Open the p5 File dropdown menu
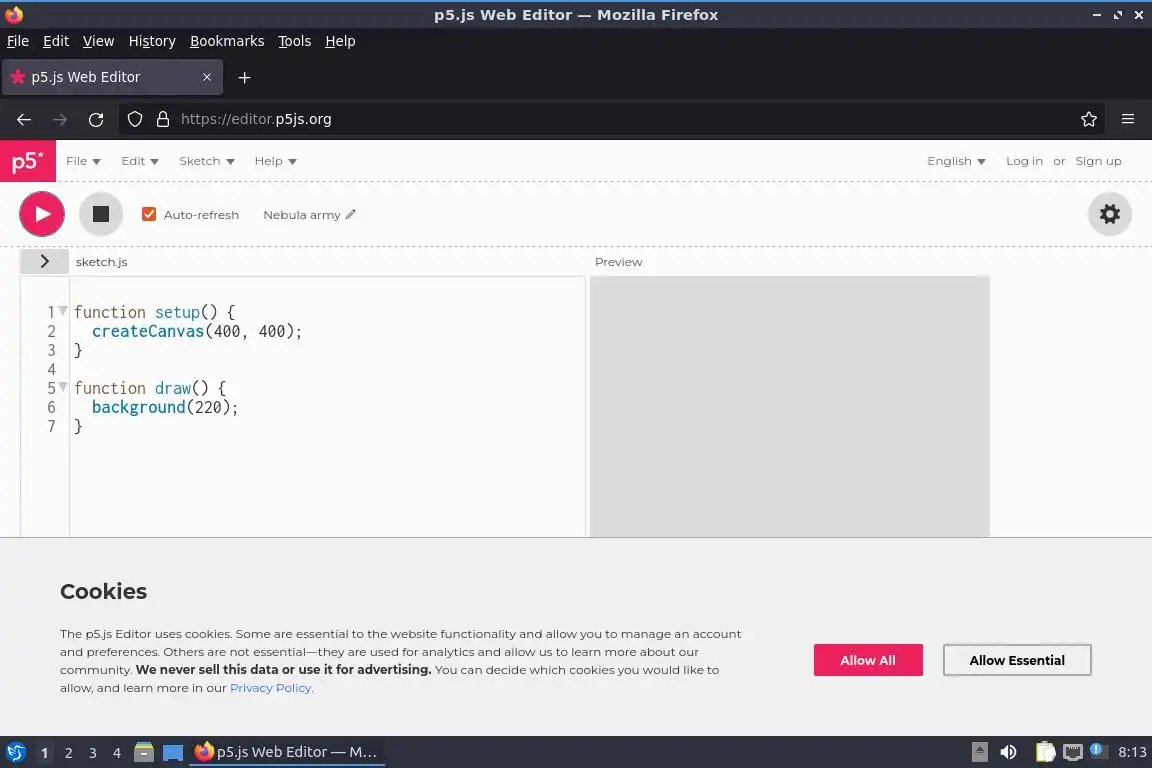The width and height of the screenshot is (1152, 768). [x=83, y=161]
